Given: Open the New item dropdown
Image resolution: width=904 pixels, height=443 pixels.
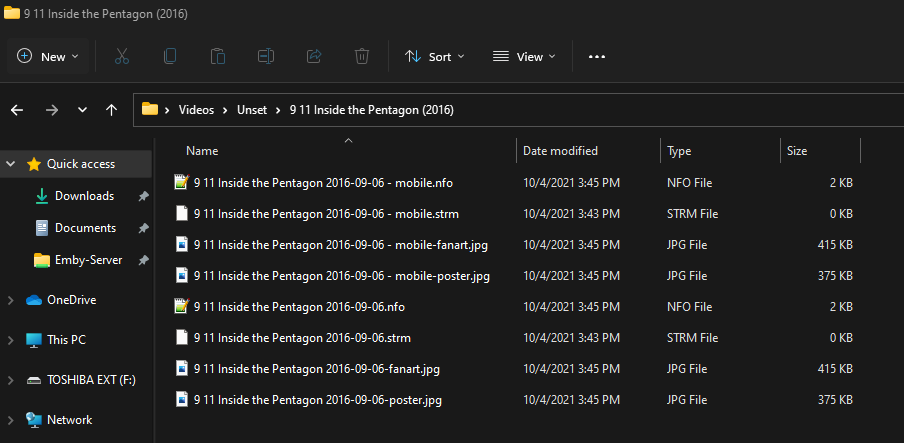Looking at the screenshot, I should tap(48, 57).
